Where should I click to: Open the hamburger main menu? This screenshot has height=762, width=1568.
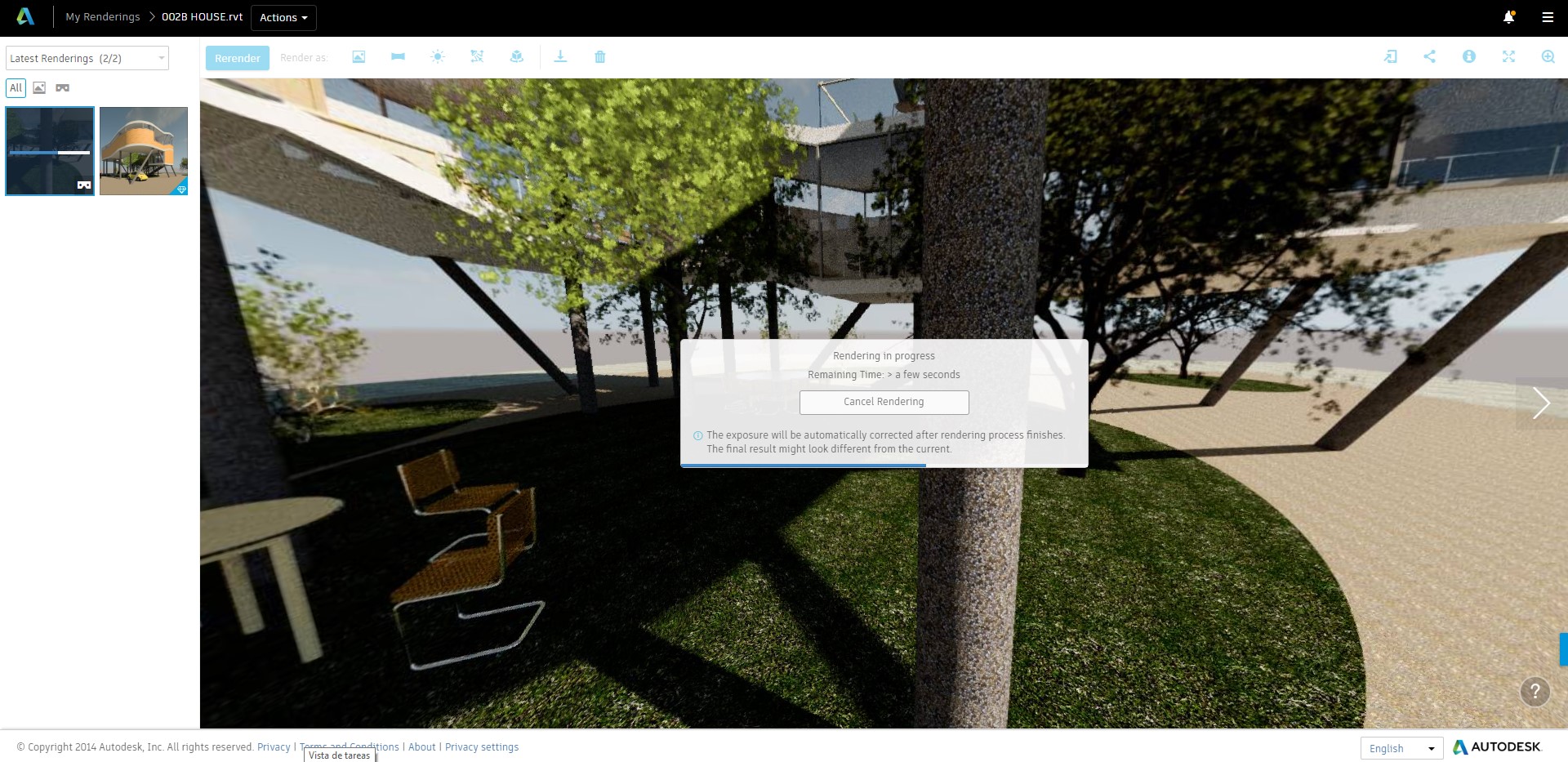[1548, 17]
